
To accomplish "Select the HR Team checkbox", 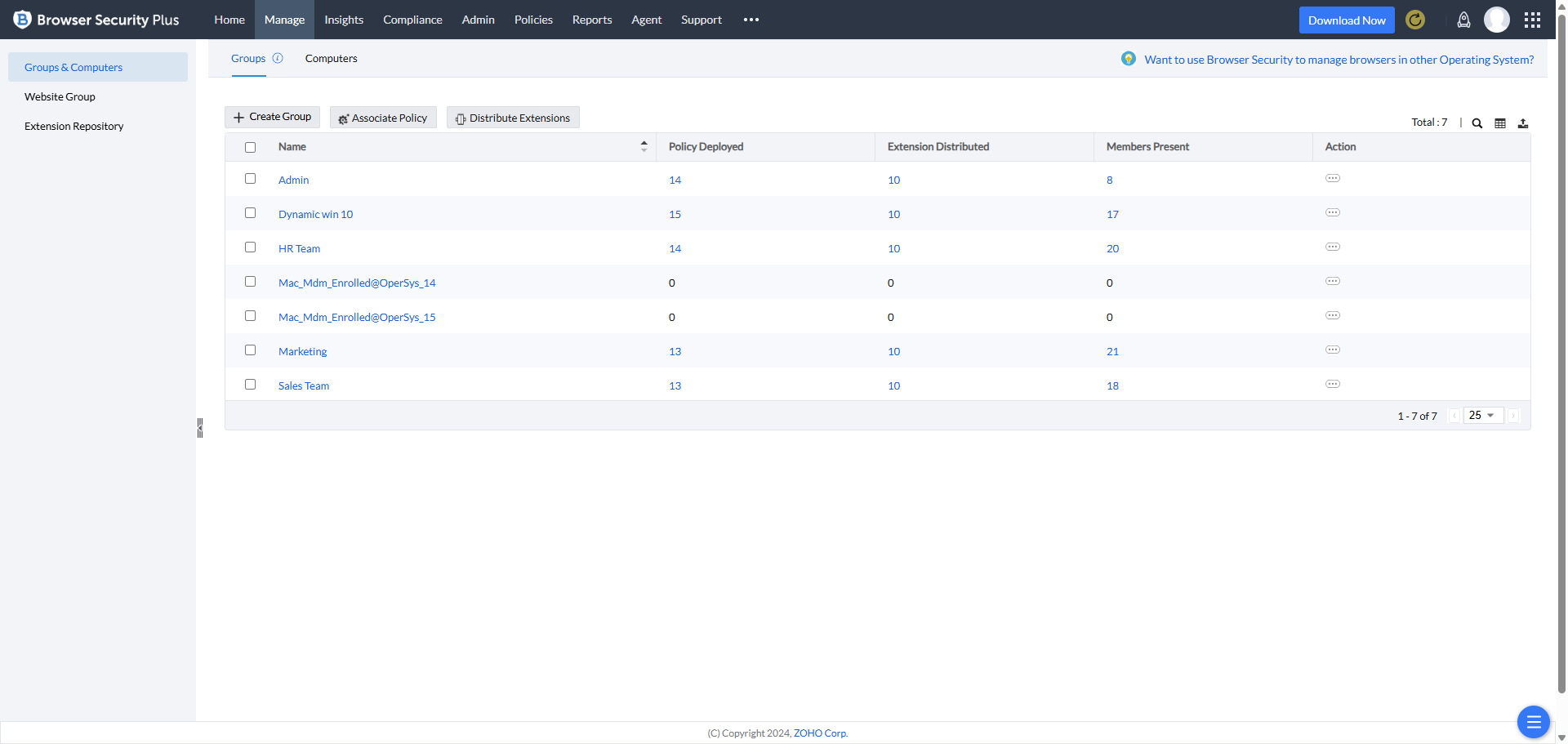I will [x=251, y=247].
